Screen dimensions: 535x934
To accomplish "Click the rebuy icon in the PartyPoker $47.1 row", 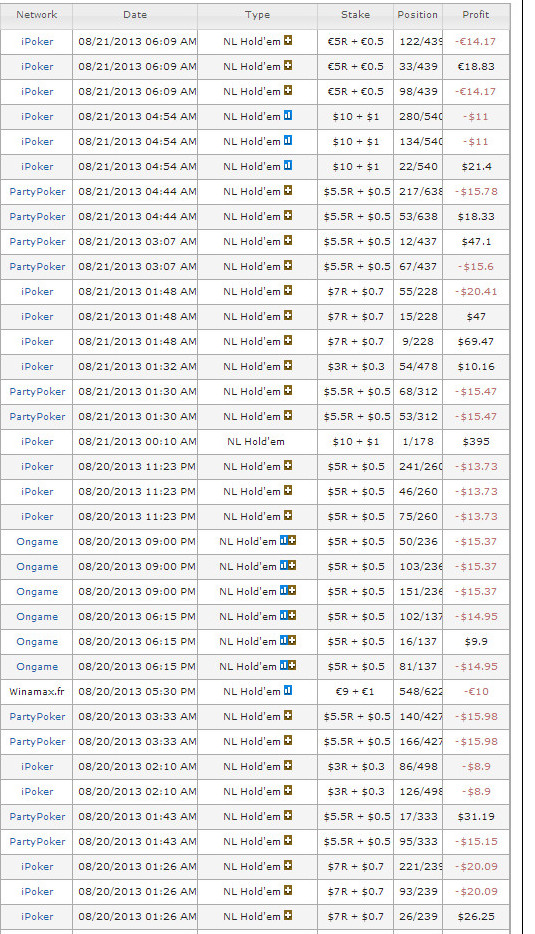I will (x=288, y=241).
